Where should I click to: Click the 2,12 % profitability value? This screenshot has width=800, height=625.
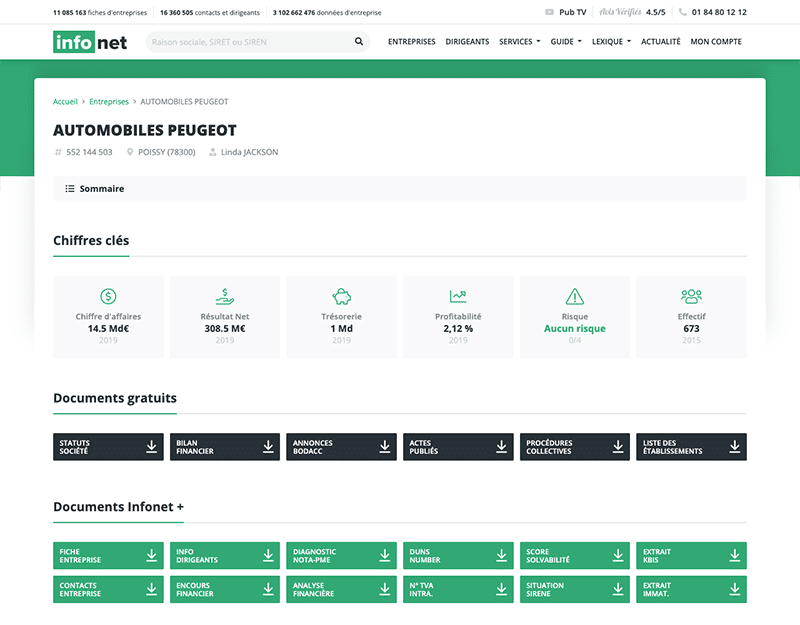pos(458,329)
